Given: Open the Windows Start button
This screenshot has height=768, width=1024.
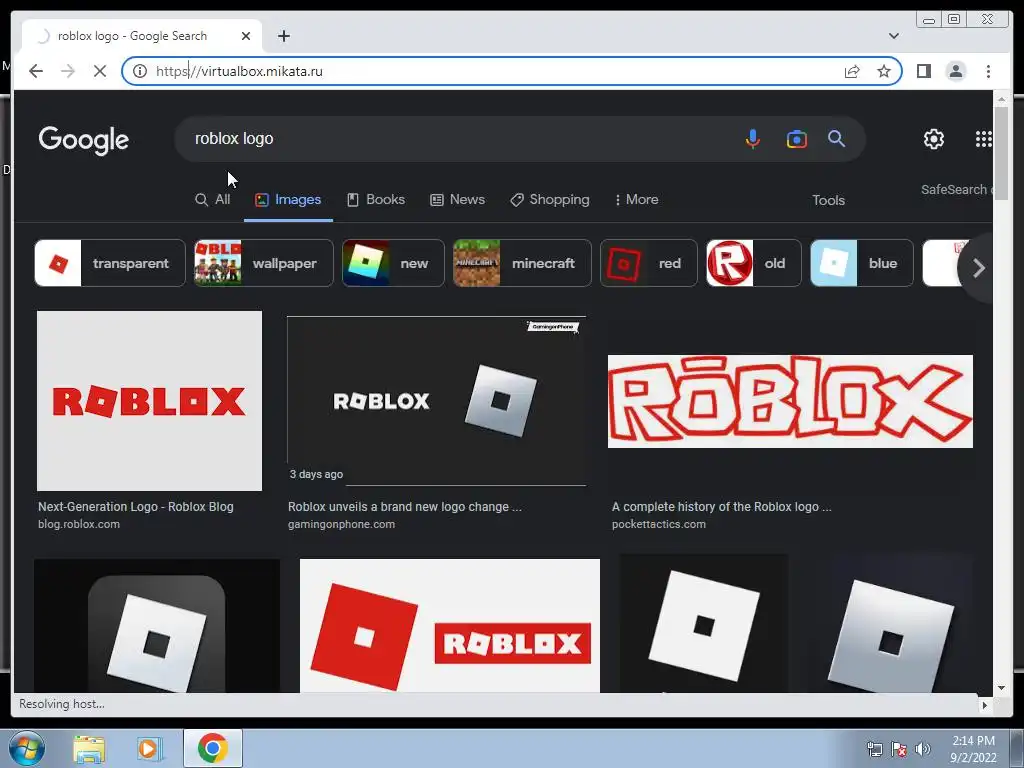Looking at the screenshot, I should click(x=26, y=748).
